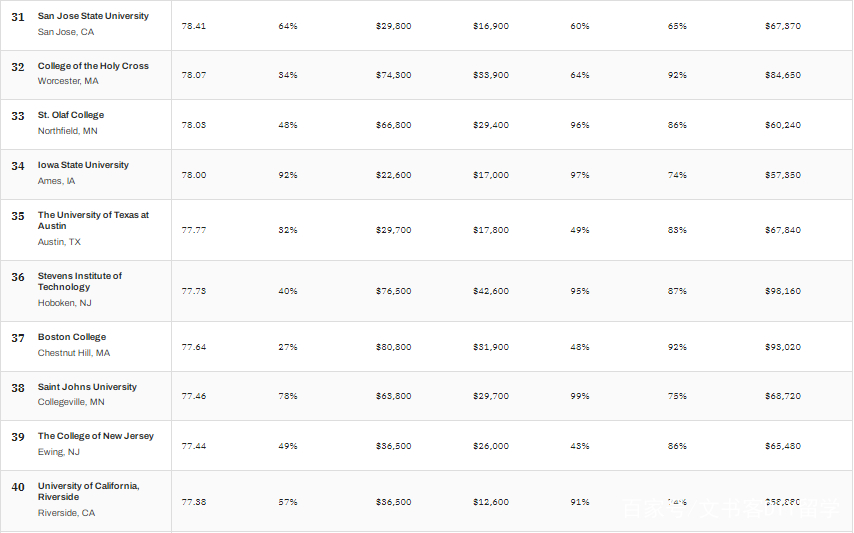Select rank number 36 cell

point(18,277)
